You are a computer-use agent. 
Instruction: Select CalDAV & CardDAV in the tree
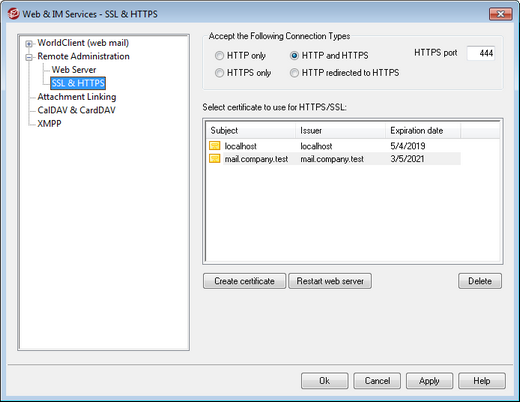(76, 110)
